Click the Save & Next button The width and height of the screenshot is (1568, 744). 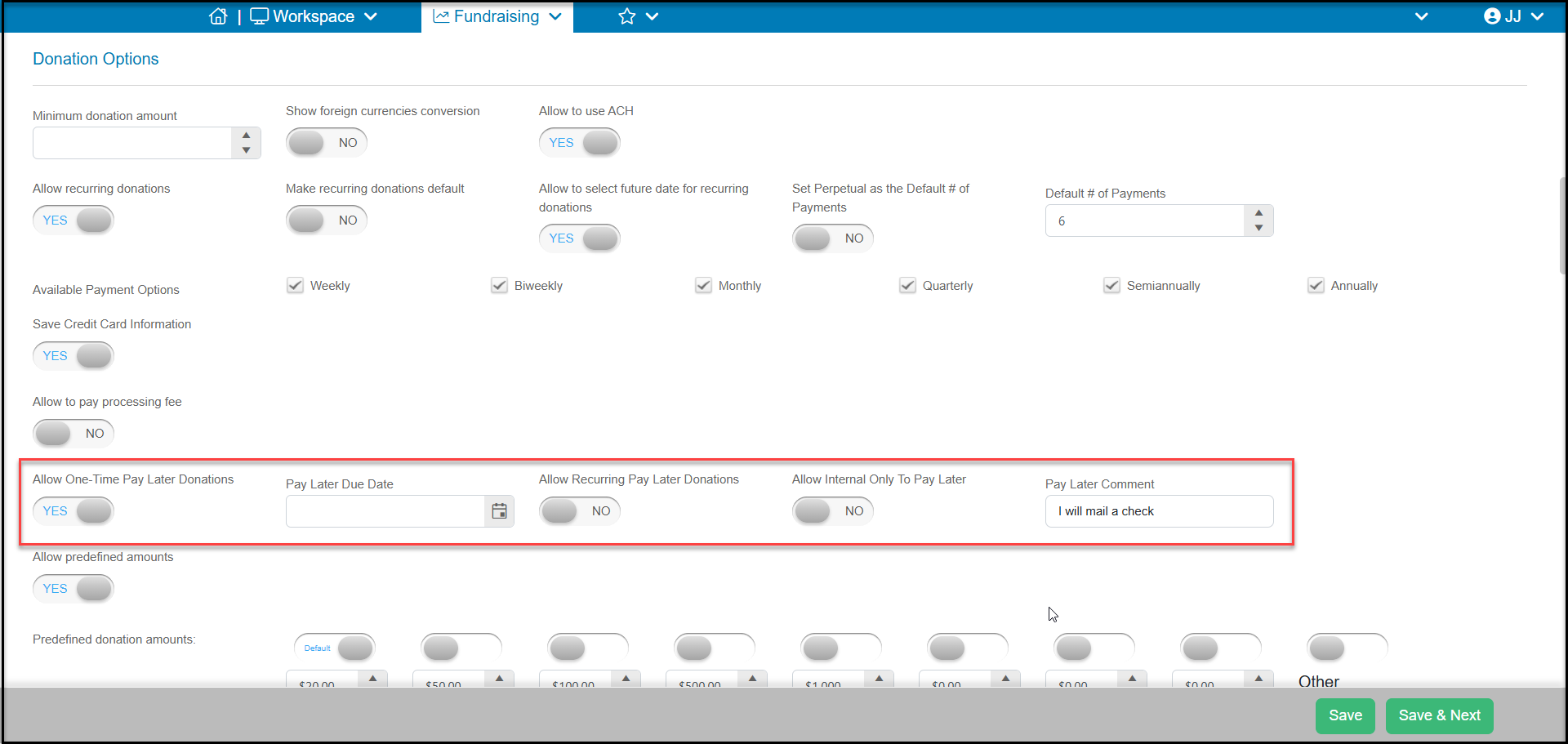[1439, 716]
